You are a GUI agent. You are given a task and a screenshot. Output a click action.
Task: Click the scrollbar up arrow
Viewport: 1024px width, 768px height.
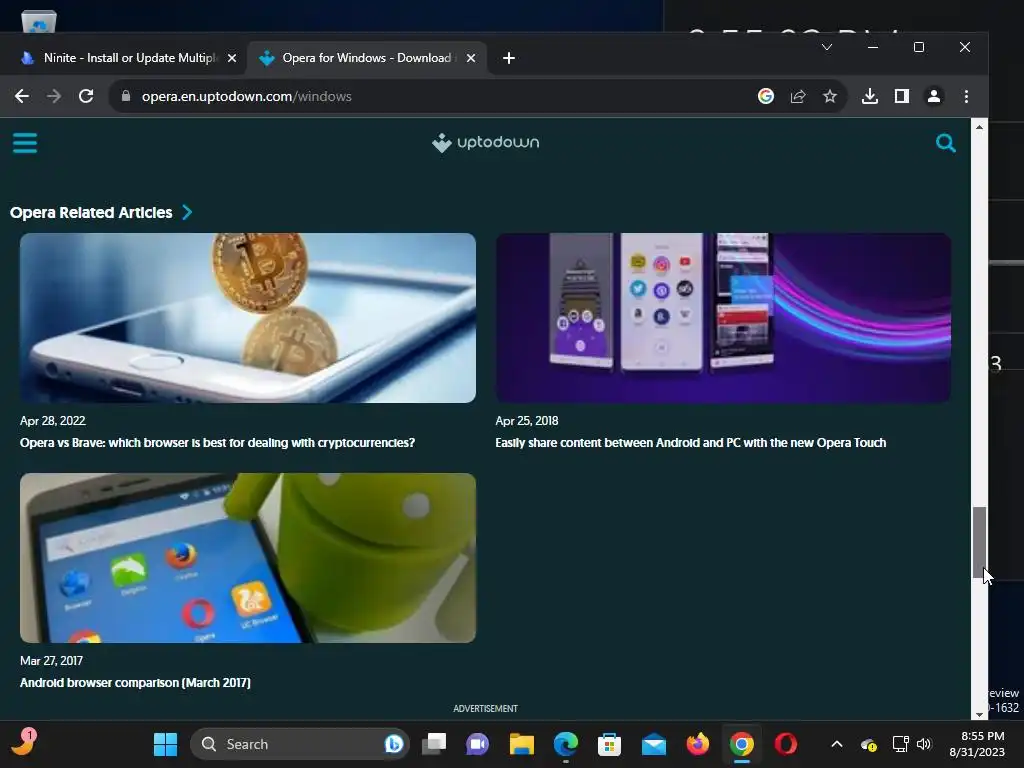point(979,127)
